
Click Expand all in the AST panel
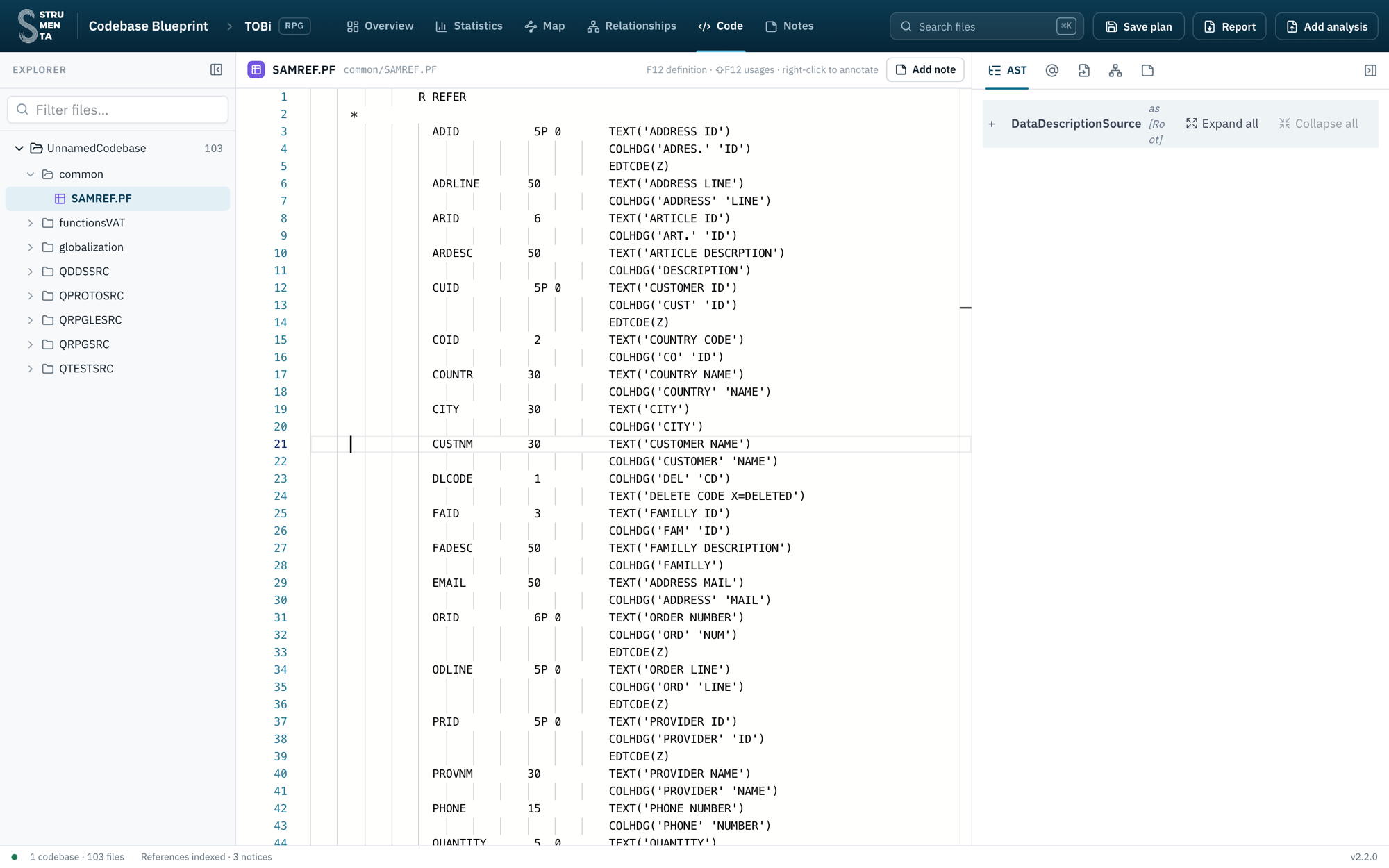1222,124
